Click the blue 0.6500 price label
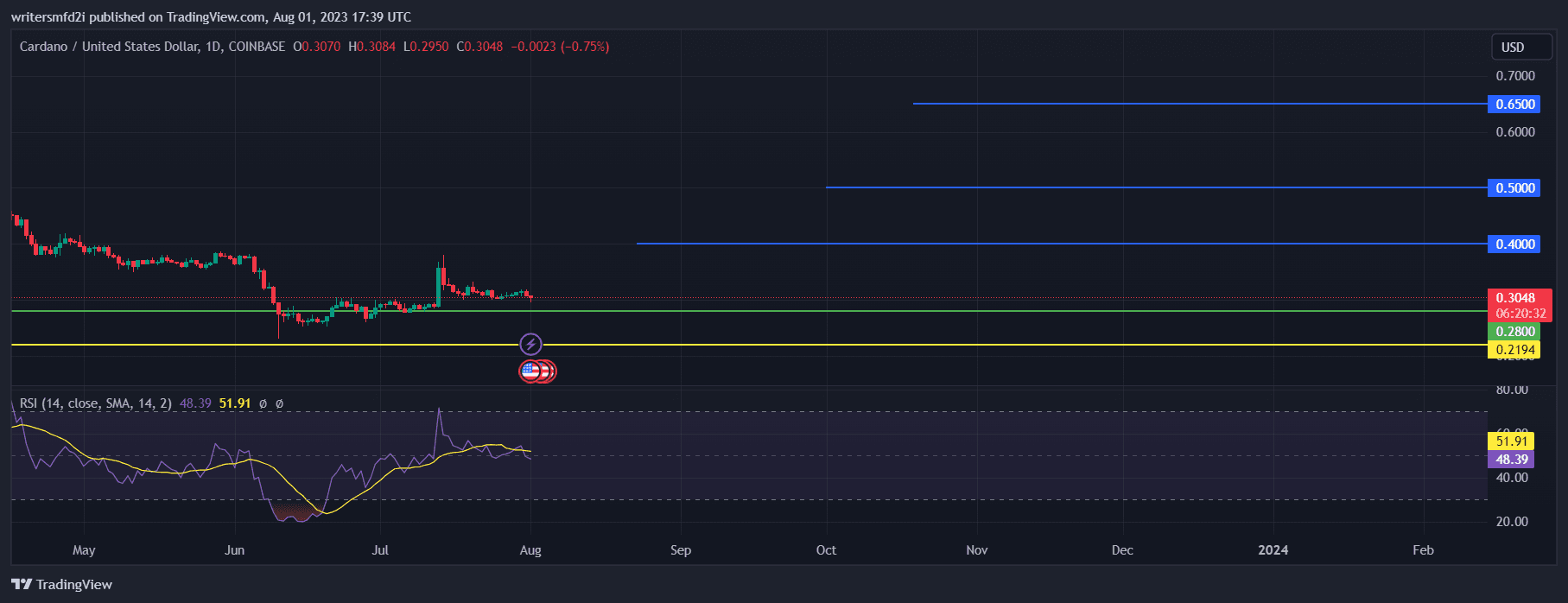The width and height of the screenshot is (1568, 603). 1514,105
